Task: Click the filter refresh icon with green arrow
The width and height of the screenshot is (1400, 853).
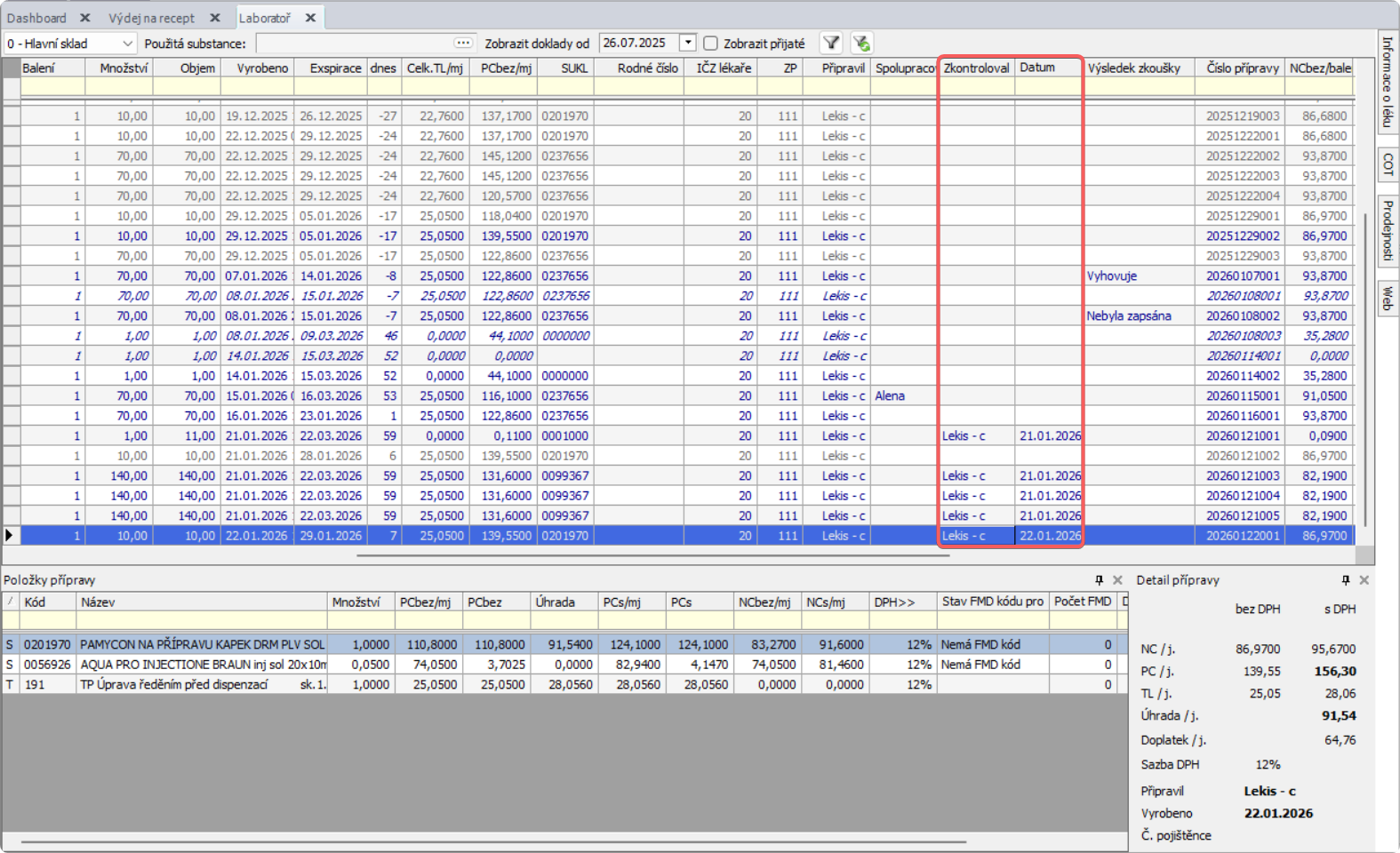Action: coord(860,43)
